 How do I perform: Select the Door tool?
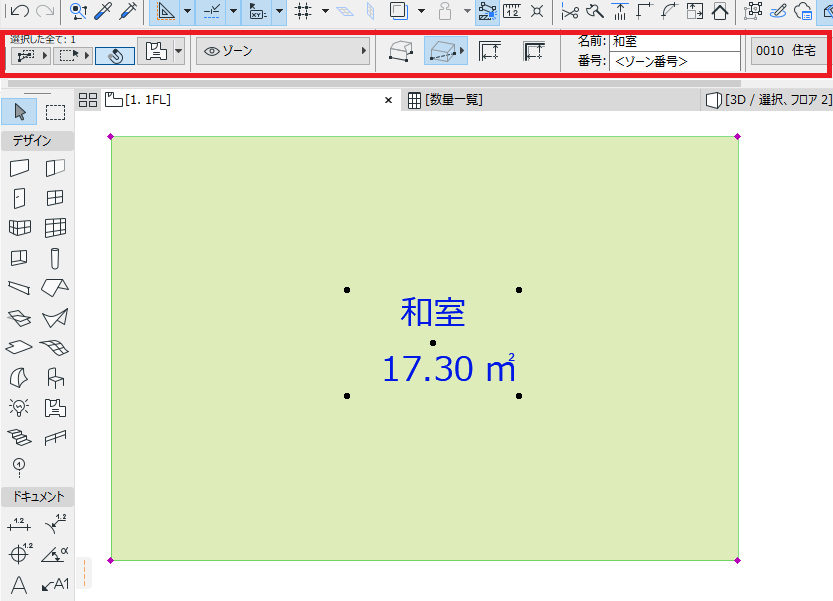tap(20, 198)
